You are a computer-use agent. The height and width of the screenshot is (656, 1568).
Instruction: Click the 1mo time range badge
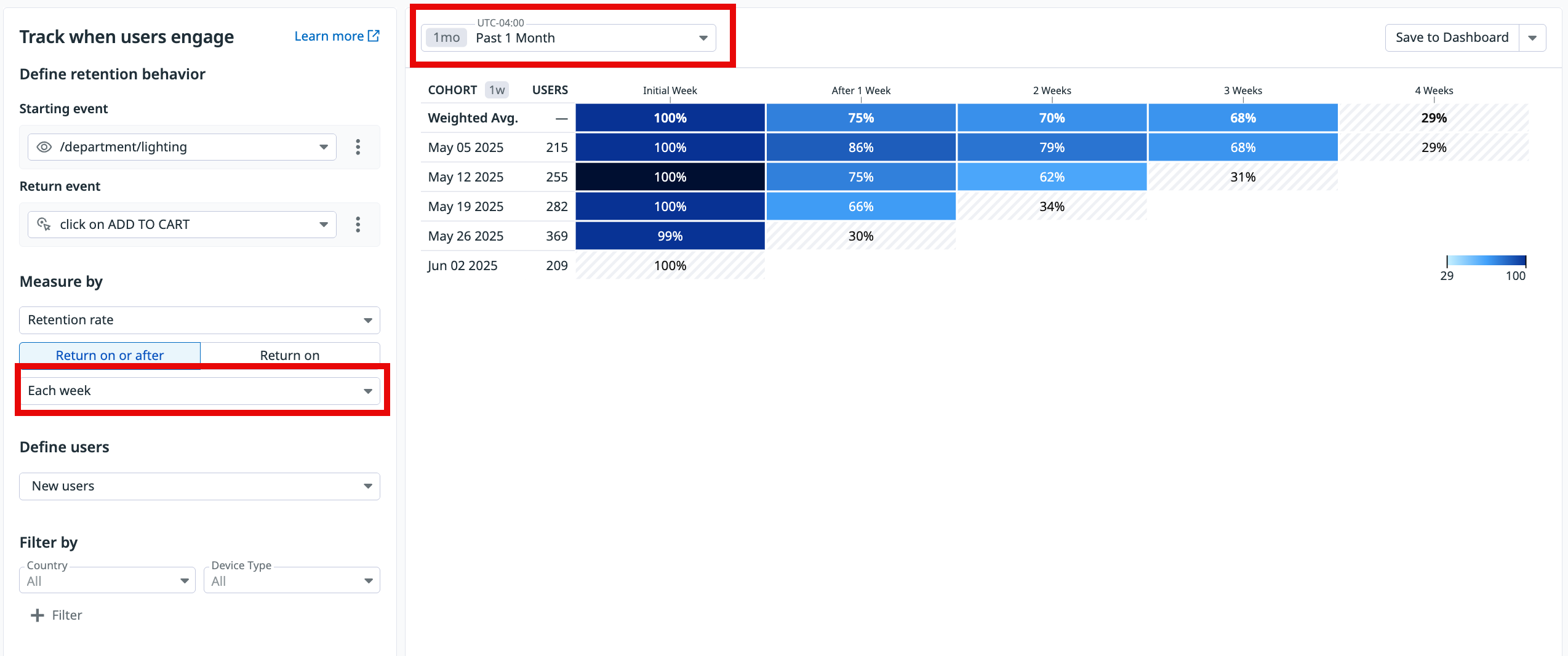point(446,38)
